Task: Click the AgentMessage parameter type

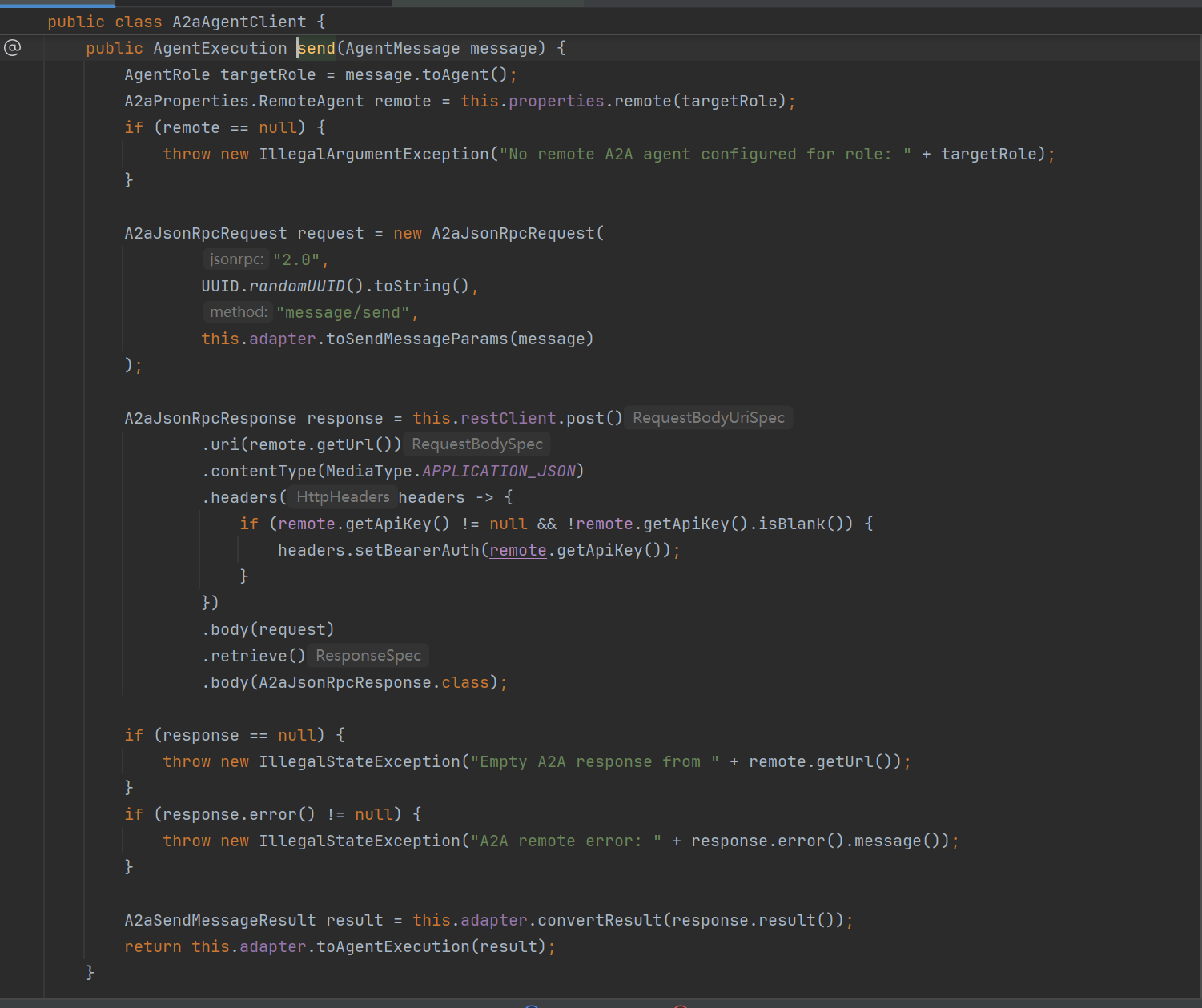Action: click(x=403, y=48)
